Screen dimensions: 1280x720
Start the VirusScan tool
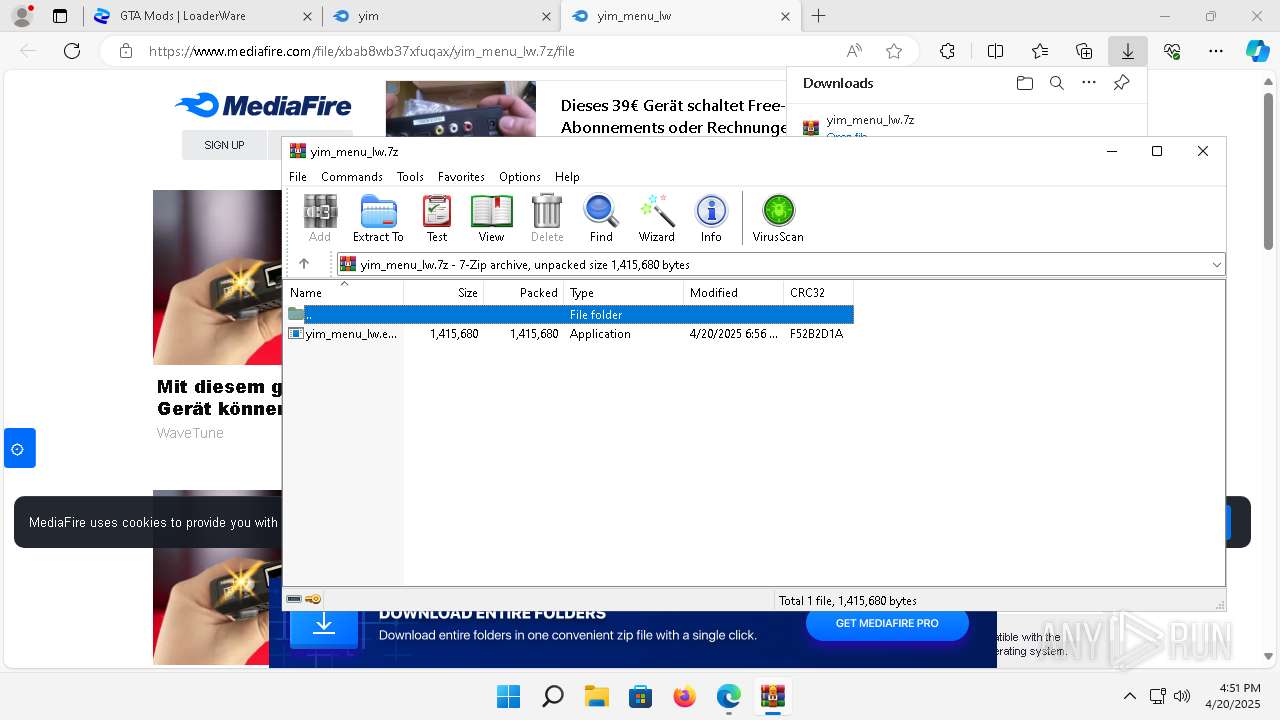778,218
